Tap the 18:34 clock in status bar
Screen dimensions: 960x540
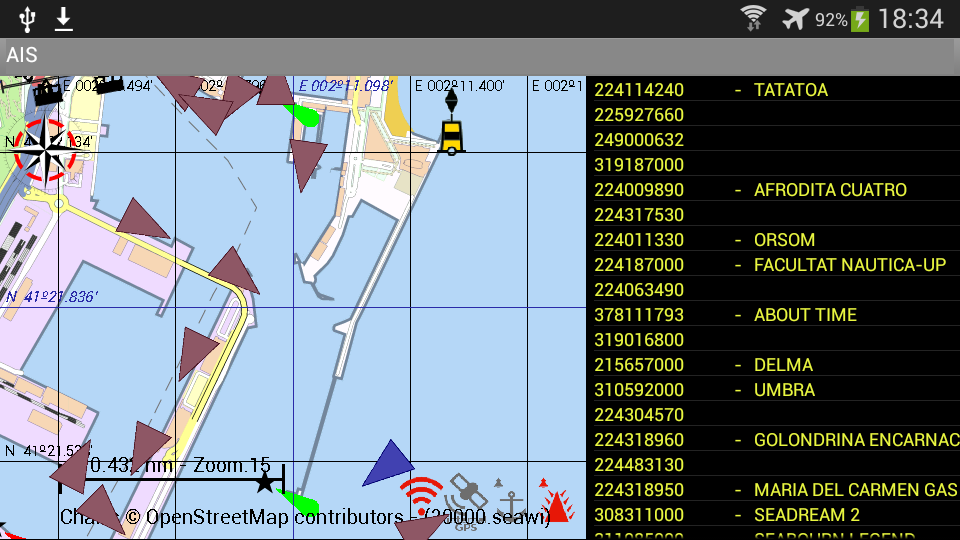[x=910, y=19]
